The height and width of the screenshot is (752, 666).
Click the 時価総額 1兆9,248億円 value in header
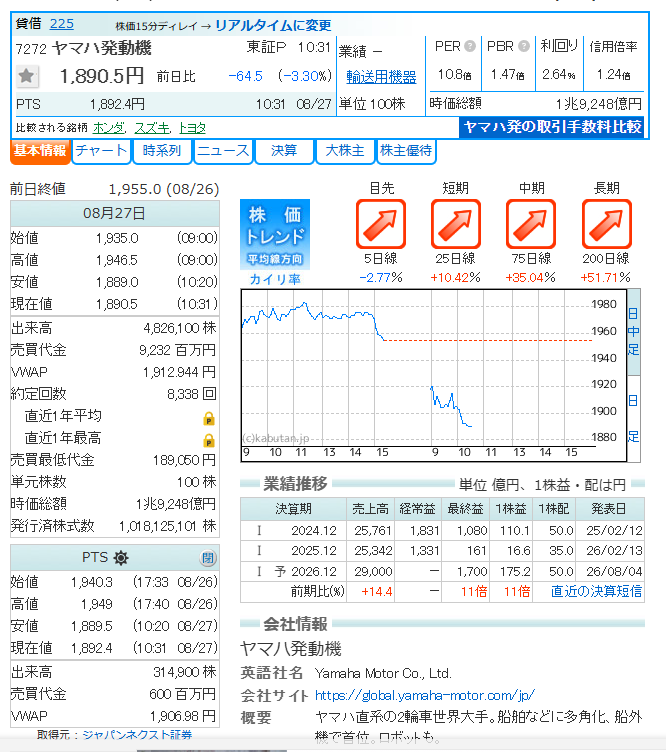tap(598, 104)
